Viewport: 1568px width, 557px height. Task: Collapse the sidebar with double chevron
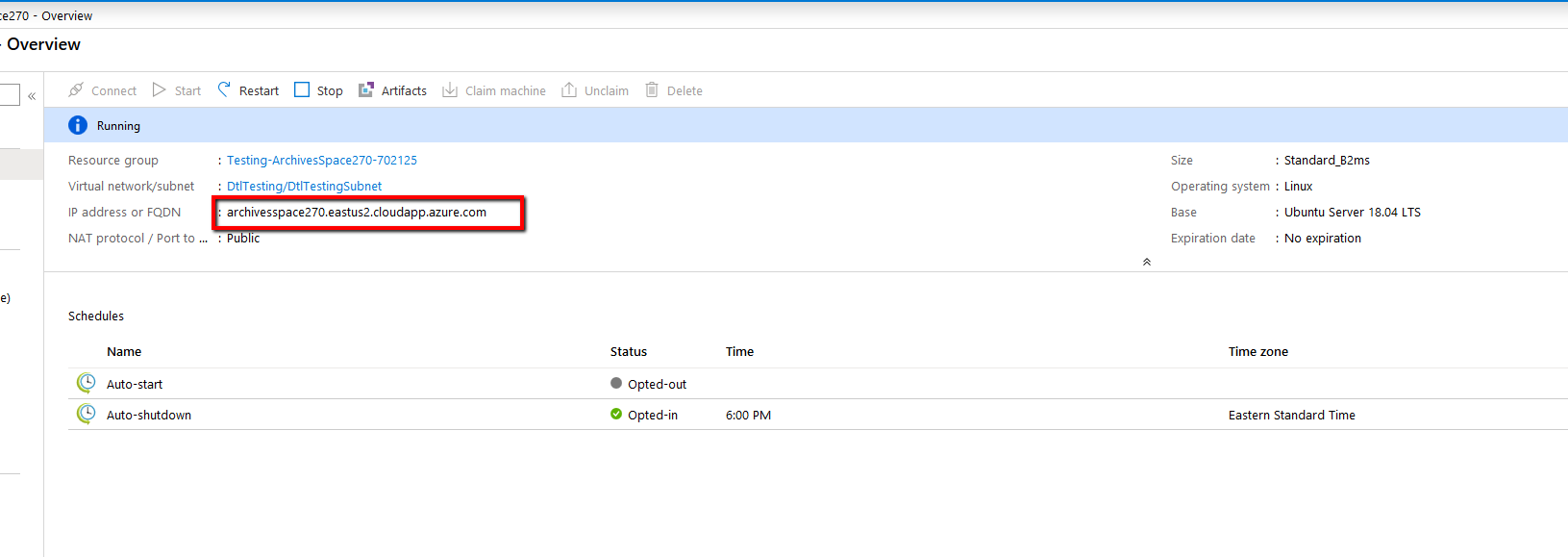[x=32, y=95]
